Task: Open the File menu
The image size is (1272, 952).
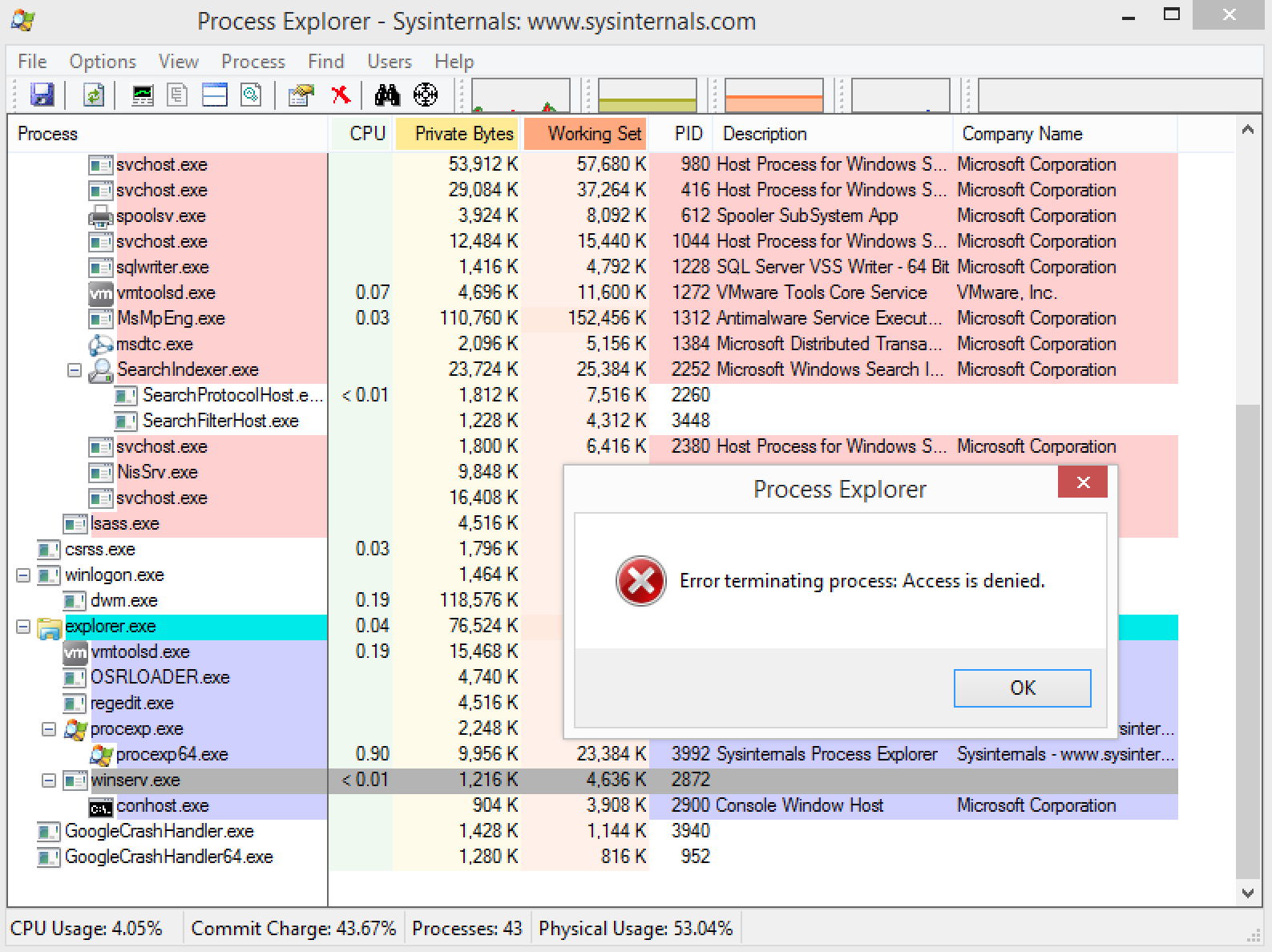Action: tap(32, 62)
